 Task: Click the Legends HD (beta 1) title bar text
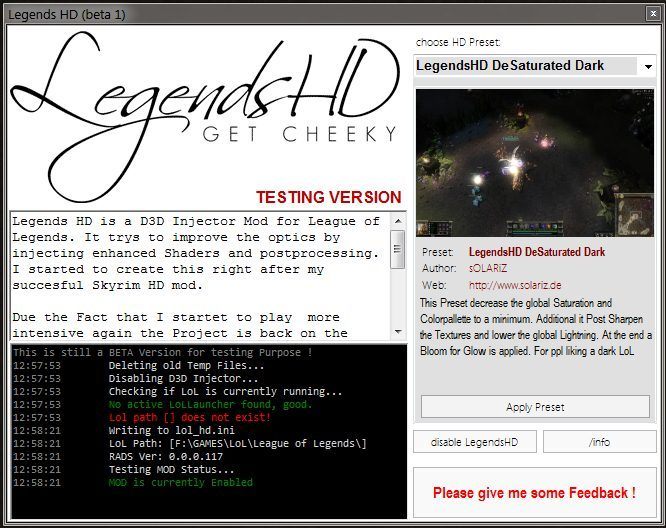(67, 14)
